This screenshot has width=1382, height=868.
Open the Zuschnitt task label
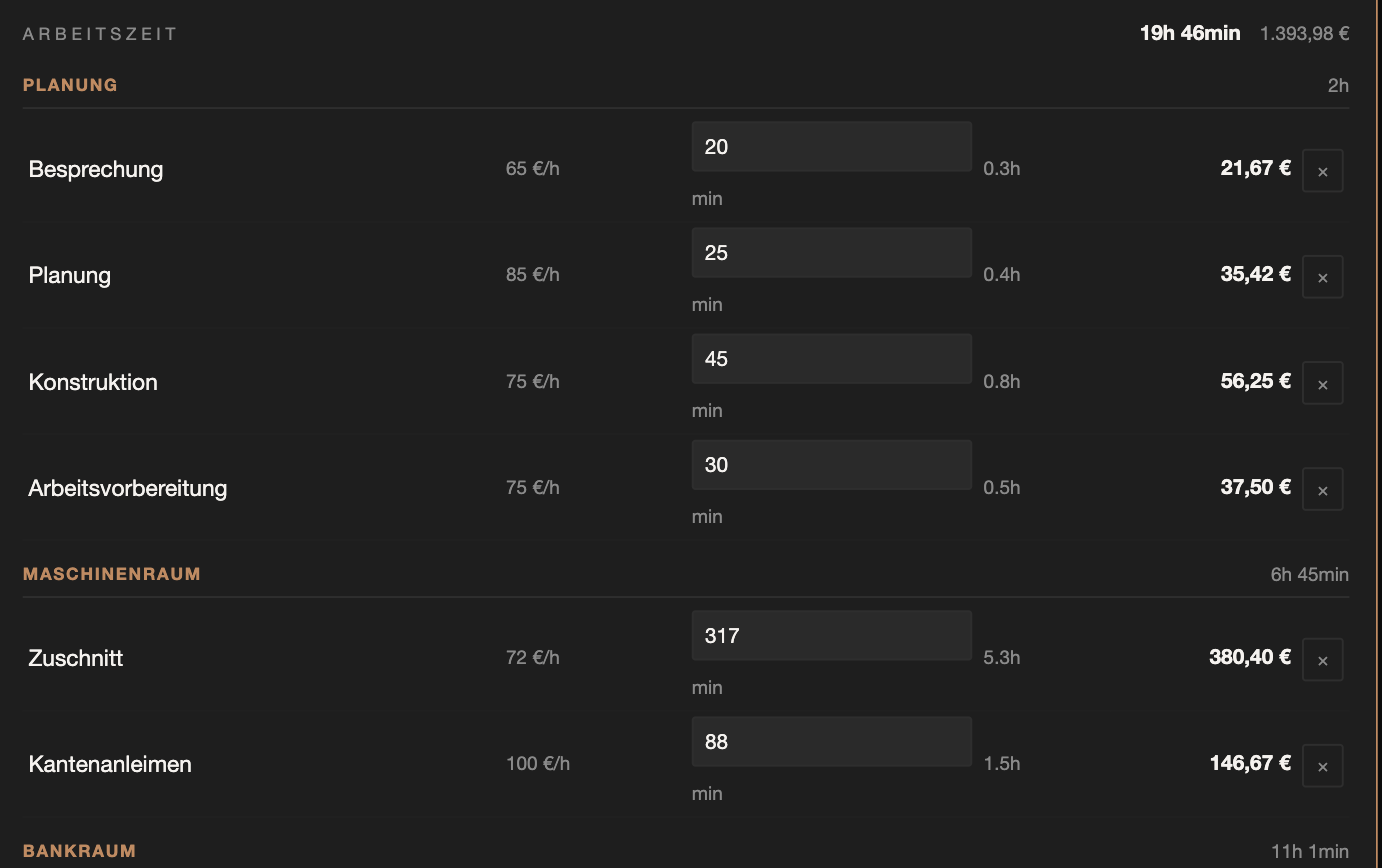(76, 658)
